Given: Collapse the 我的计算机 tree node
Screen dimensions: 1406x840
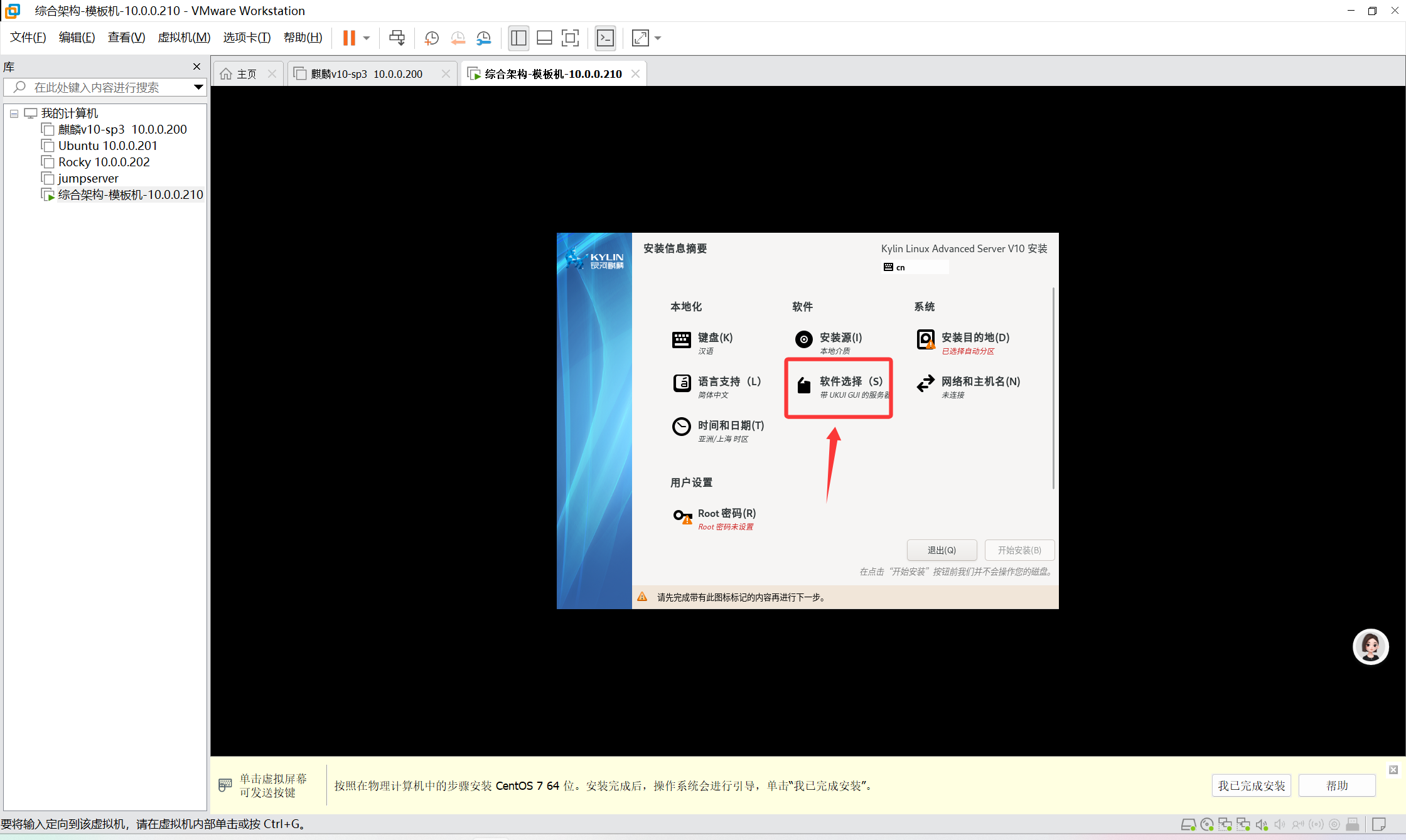Looking at the screenshot, I should point(14,114).
